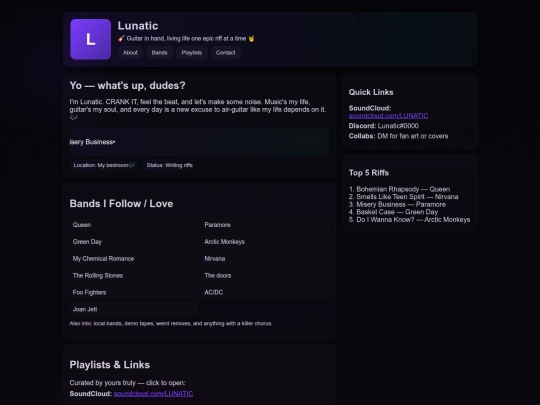Open SoundCloud link in Quick Links
The image size is (540, 405).
click(388, 116)
